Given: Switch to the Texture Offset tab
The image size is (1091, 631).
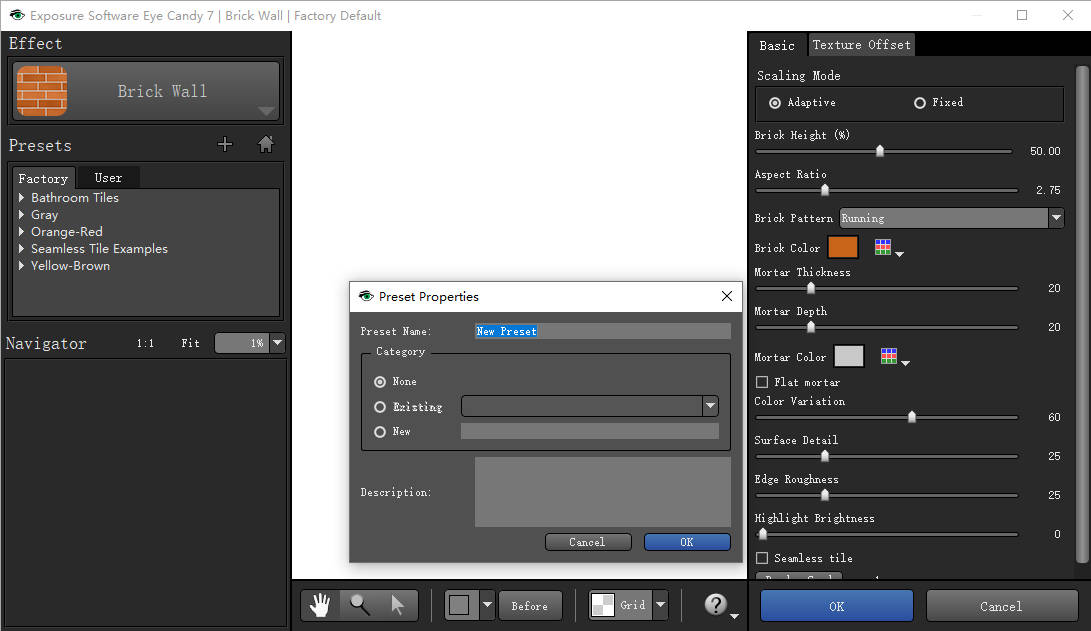Looking at the screenshot, I should [x=861, y=45].
